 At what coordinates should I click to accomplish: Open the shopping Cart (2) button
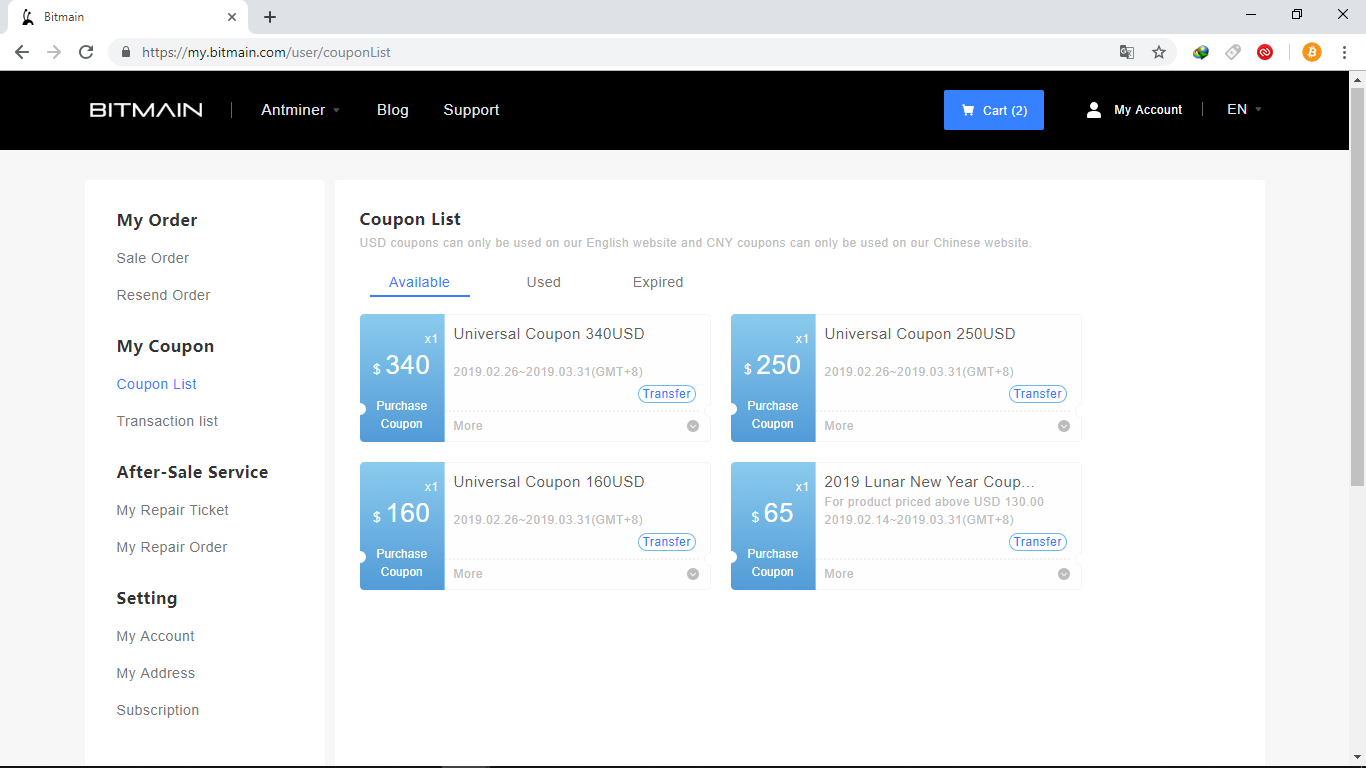993,110
